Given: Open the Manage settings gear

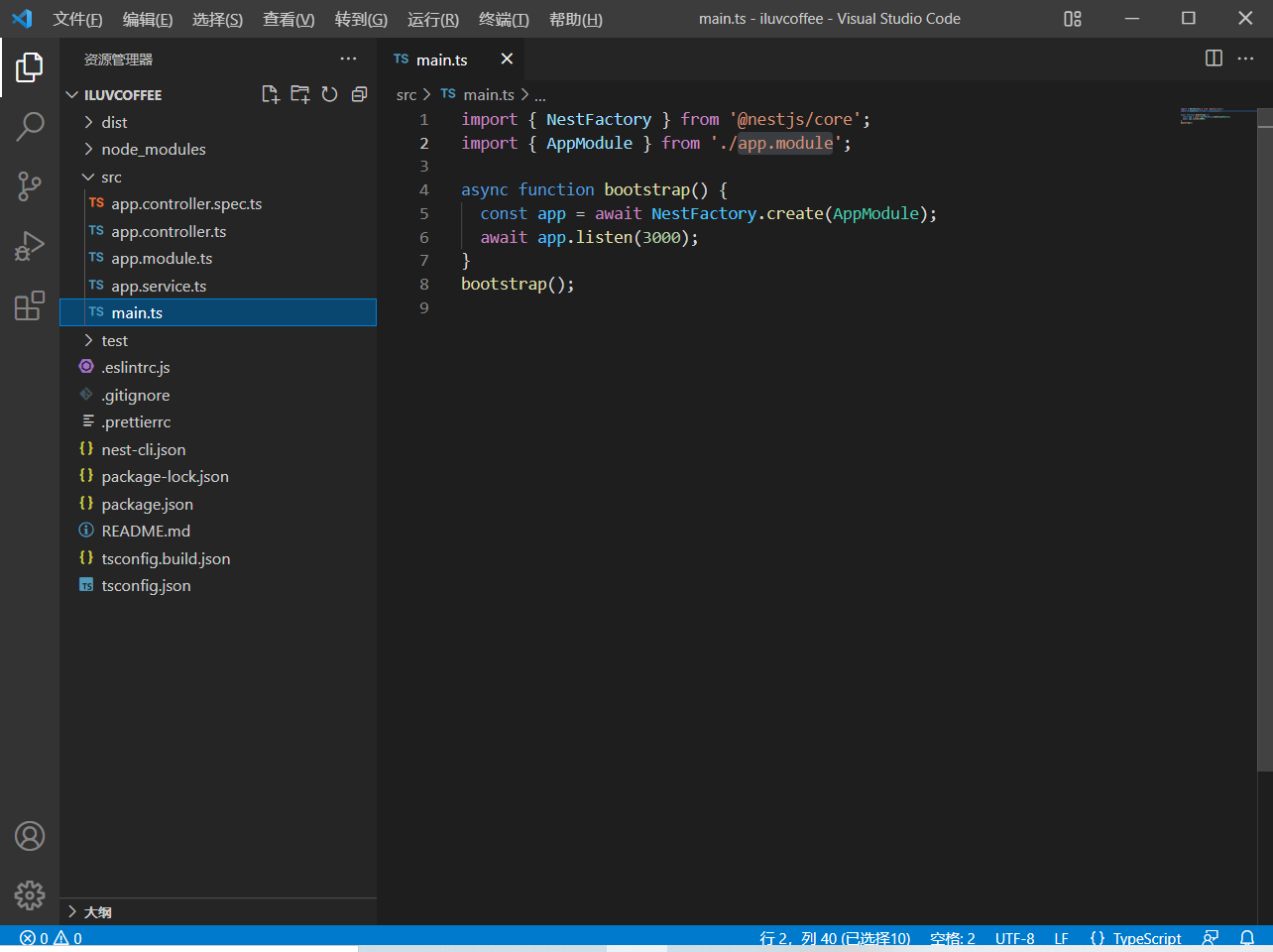Looking at the screenshot, I should (x=30, y=895).
